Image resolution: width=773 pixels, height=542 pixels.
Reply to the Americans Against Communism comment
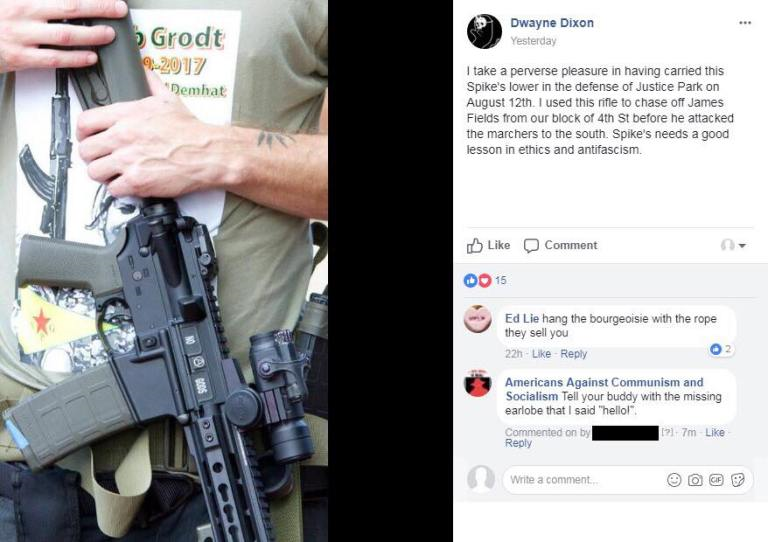tap(518, 443)
